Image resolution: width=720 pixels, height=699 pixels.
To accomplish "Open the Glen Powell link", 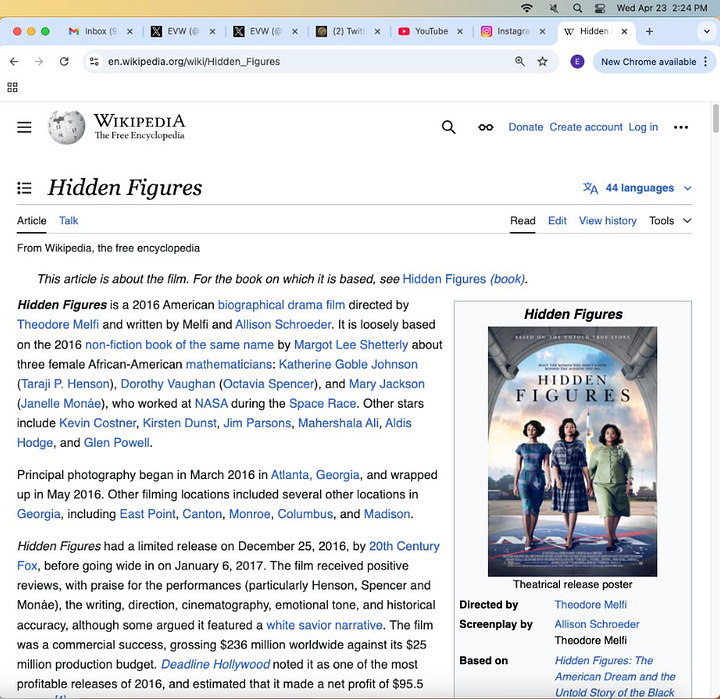I will 117,443.
